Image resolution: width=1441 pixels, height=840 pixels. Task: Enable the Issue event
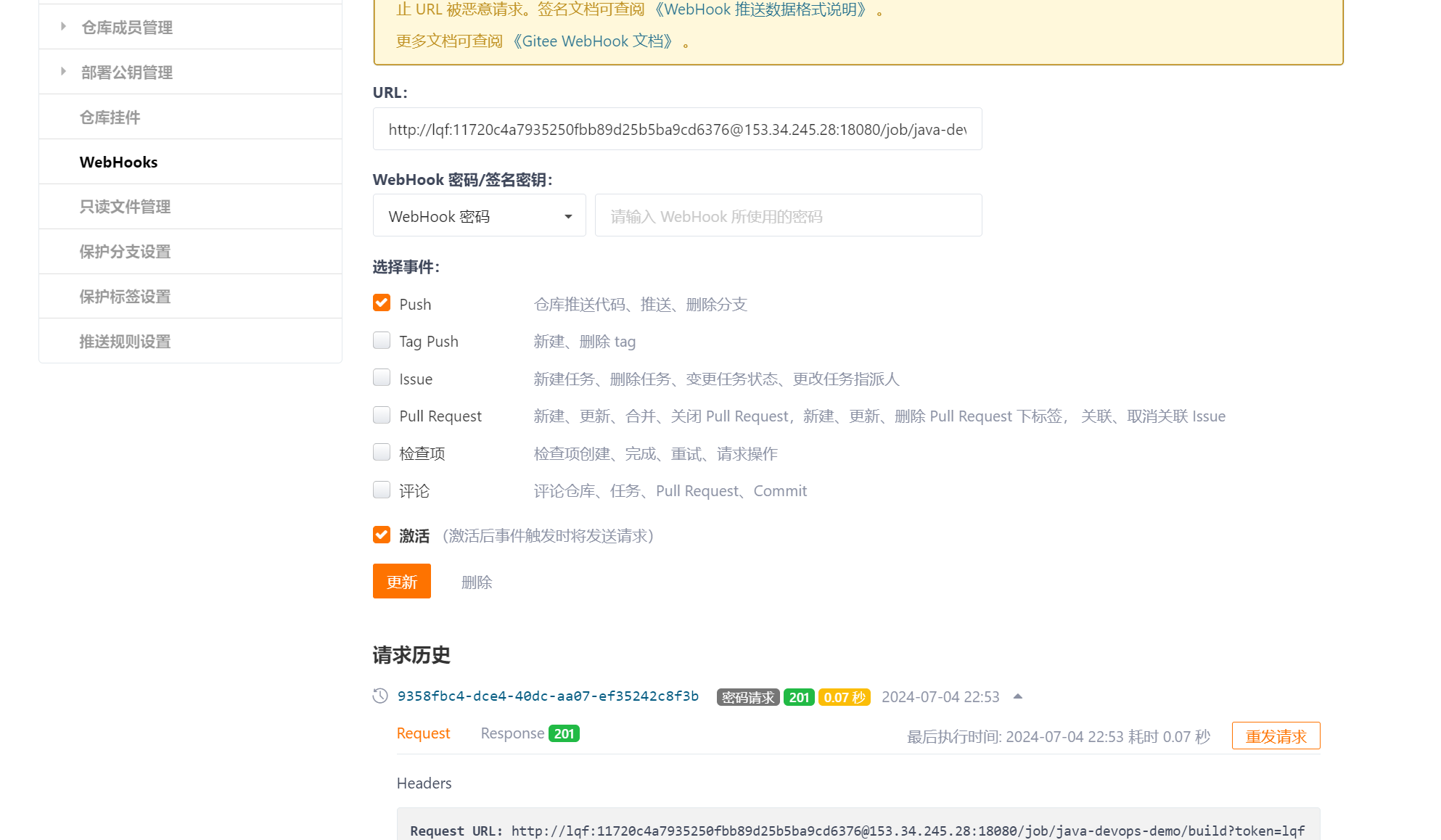pyautogui.click(x=381, y=377)
